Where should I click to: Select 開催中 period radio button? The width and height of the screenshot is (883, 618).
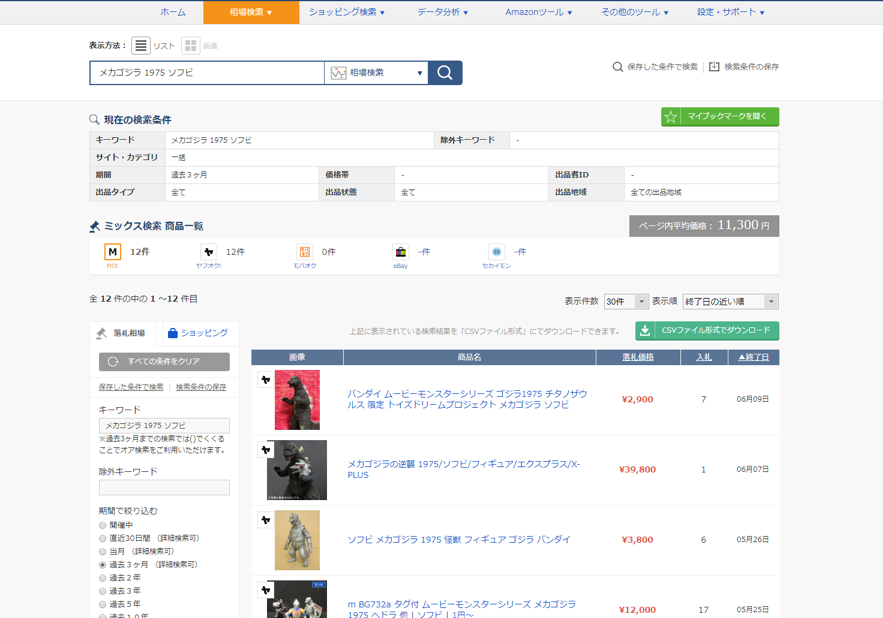pyautogui.click(x=102, y=525)
